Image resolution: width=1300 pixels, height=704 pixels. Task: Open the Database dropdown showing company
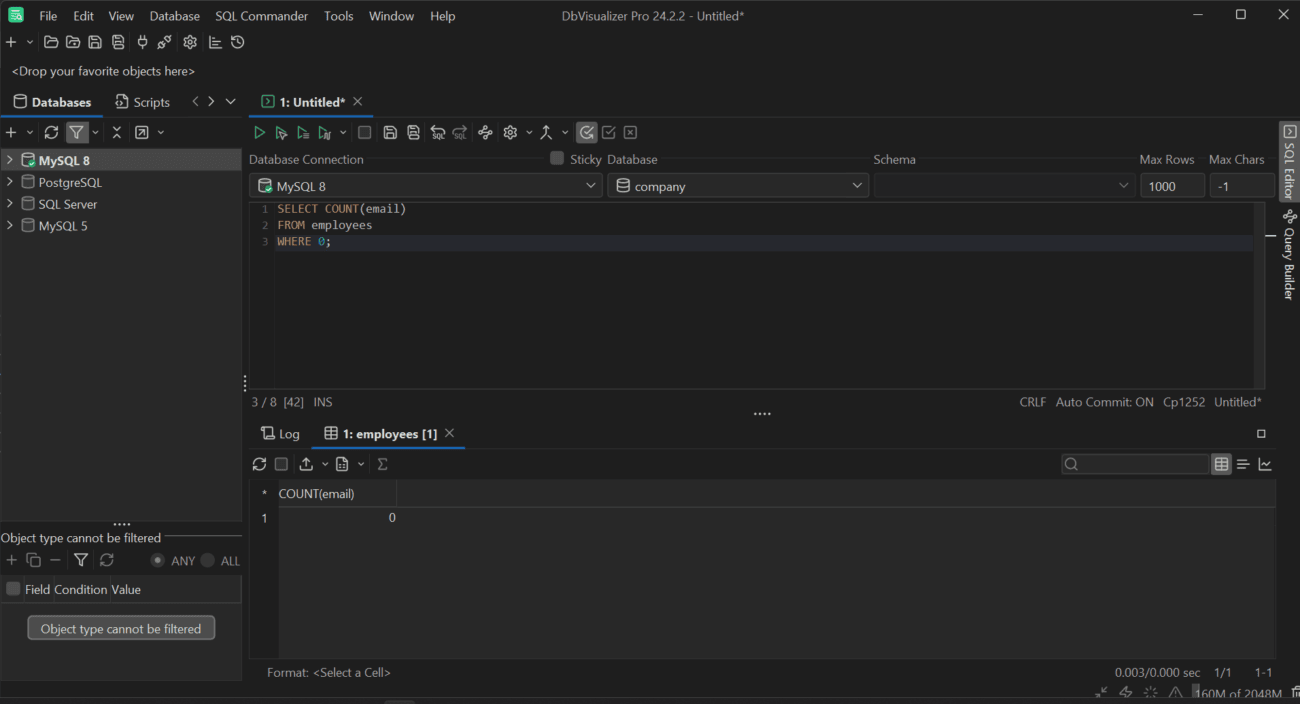click(856, 185)
